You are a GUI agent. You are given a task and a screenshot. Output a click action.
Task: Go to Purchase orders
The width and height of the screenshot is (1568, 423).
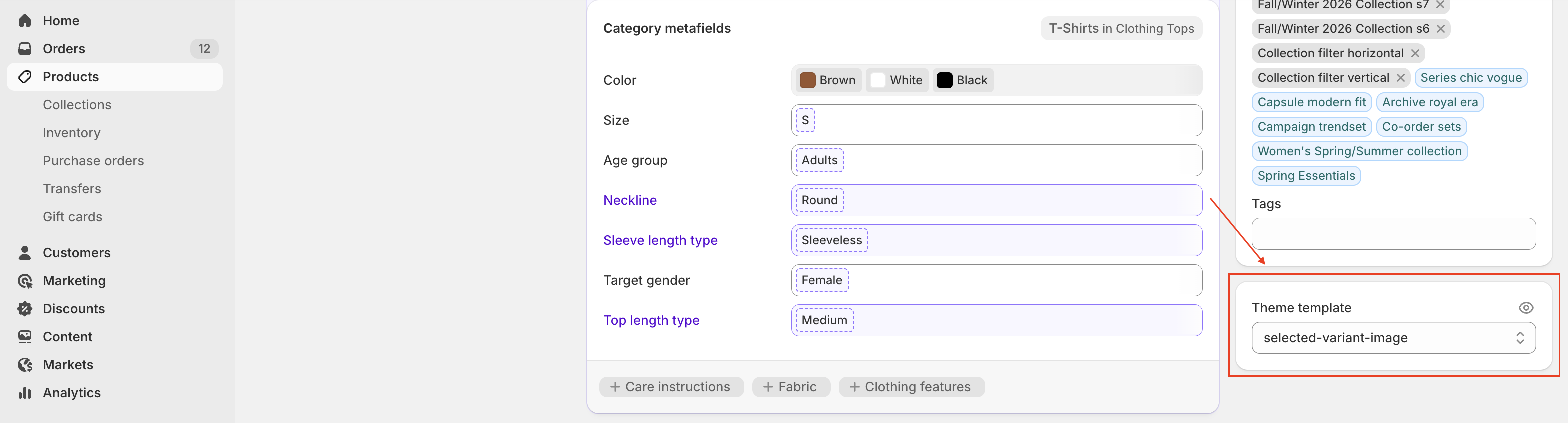click(x=93, y=160)
